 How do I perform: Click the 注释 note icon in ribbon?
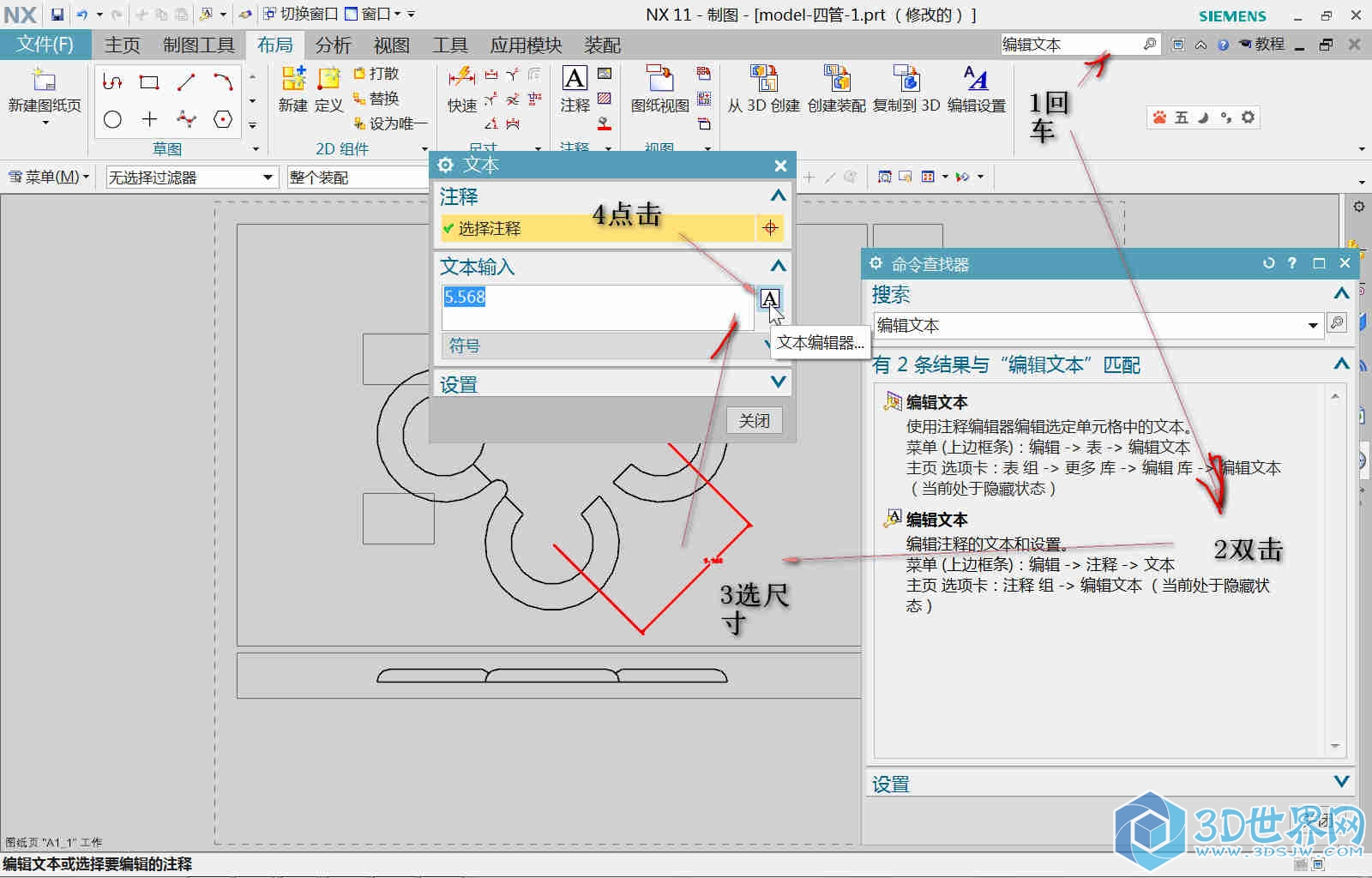(575, 78)
